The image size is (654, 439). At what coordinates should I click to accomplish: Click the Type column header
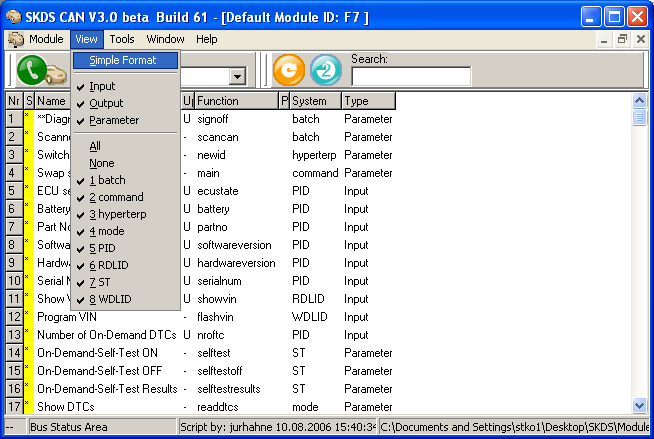pos(368,101)
